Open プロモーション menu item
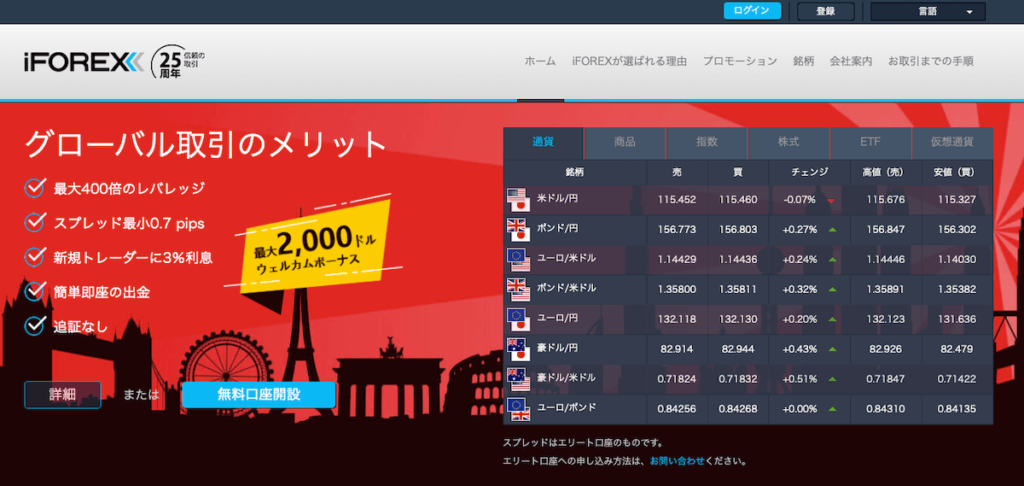 pos(740,61)
